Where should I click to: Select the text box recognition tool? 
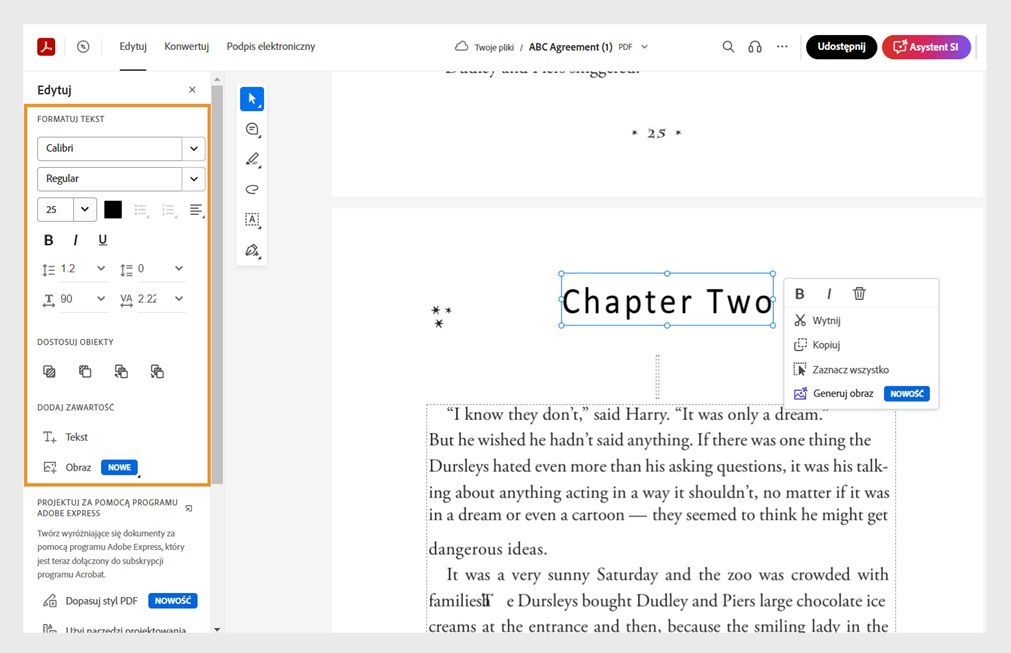252,219
